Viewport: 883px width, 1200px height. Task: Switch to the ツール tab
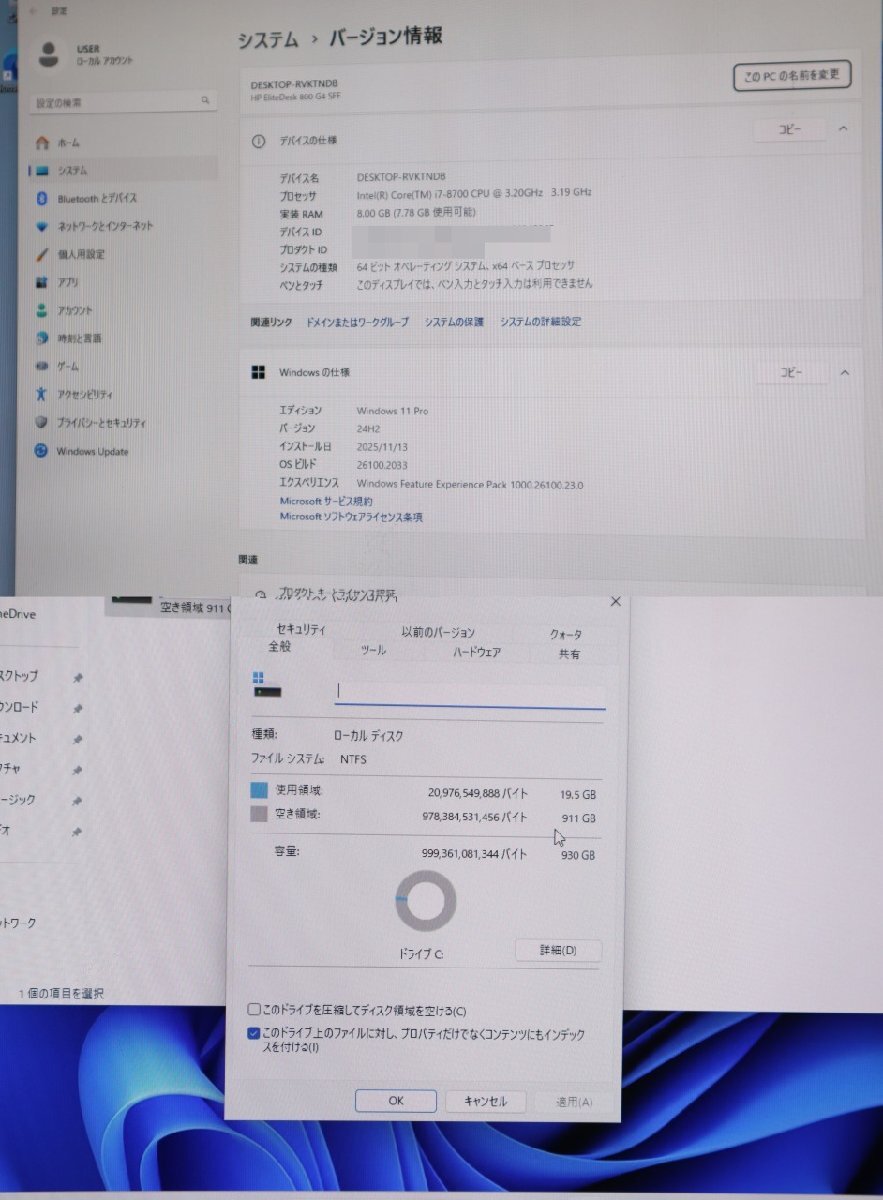coord(373,651)
